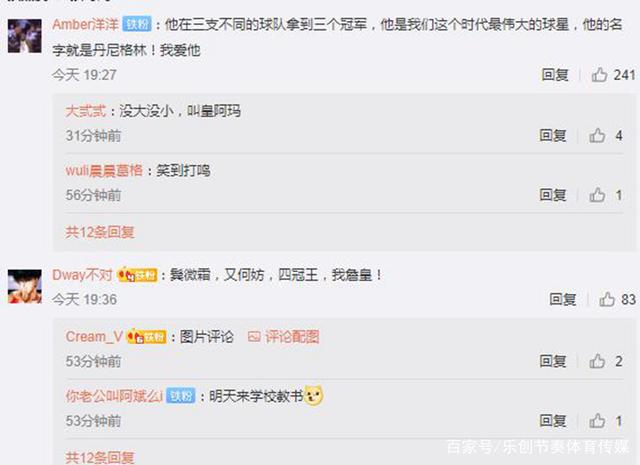Like wuli晨晨喜格's reply thumbs-up
Viewport: 640px width, 465px height.
coord(597,195)
